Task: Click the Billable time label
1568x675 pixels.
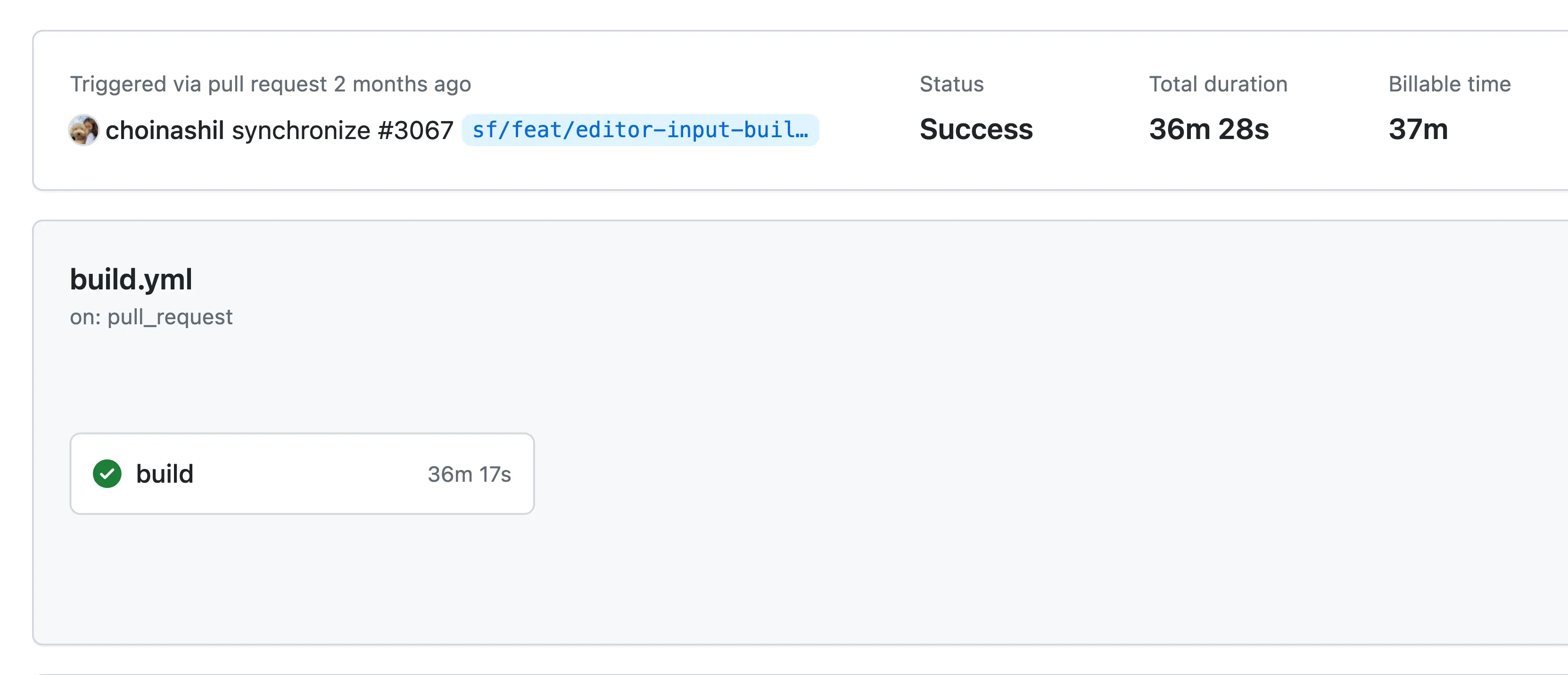Action: point(1449,84)
